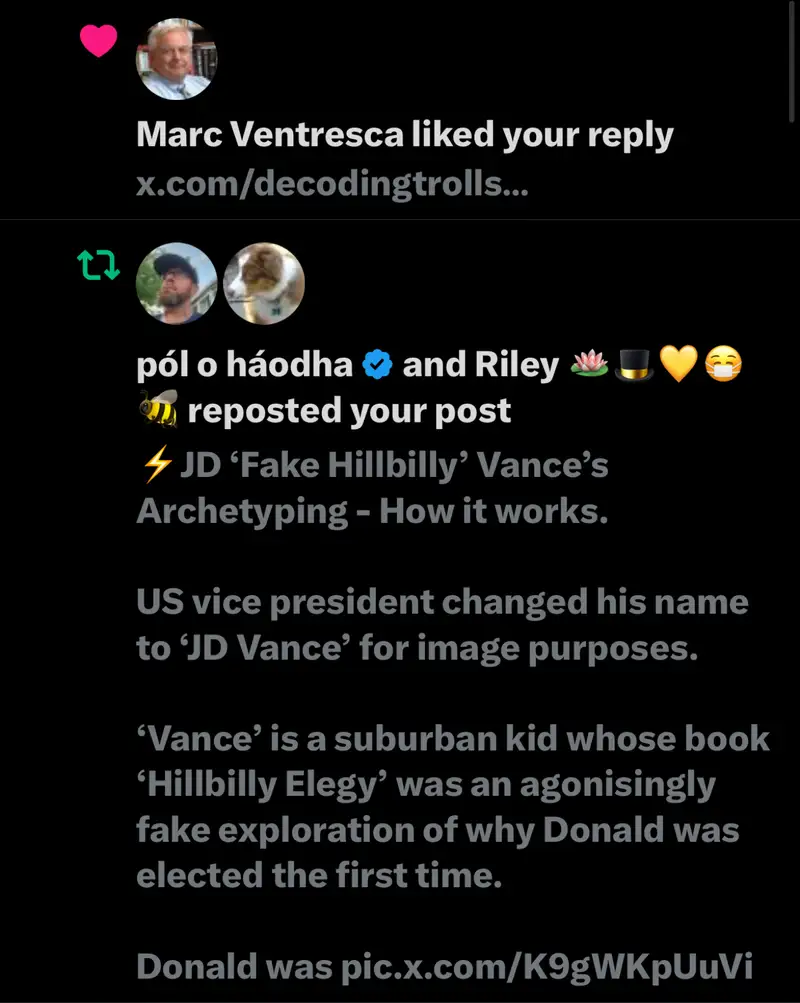Click the bee emoji before 'reposted your post'
800x1003 pixels.
pyautogui.click(x=157, y=410)
